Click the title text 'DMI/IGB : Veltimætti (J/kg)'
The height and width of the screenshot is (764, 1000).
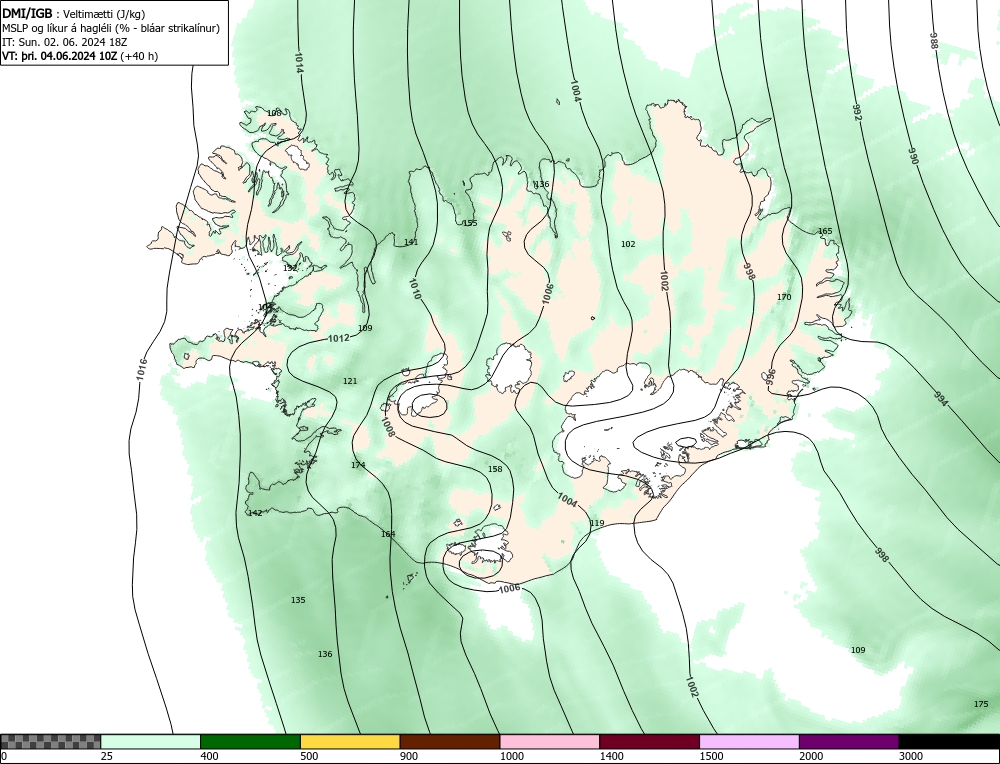click(73, 13)
